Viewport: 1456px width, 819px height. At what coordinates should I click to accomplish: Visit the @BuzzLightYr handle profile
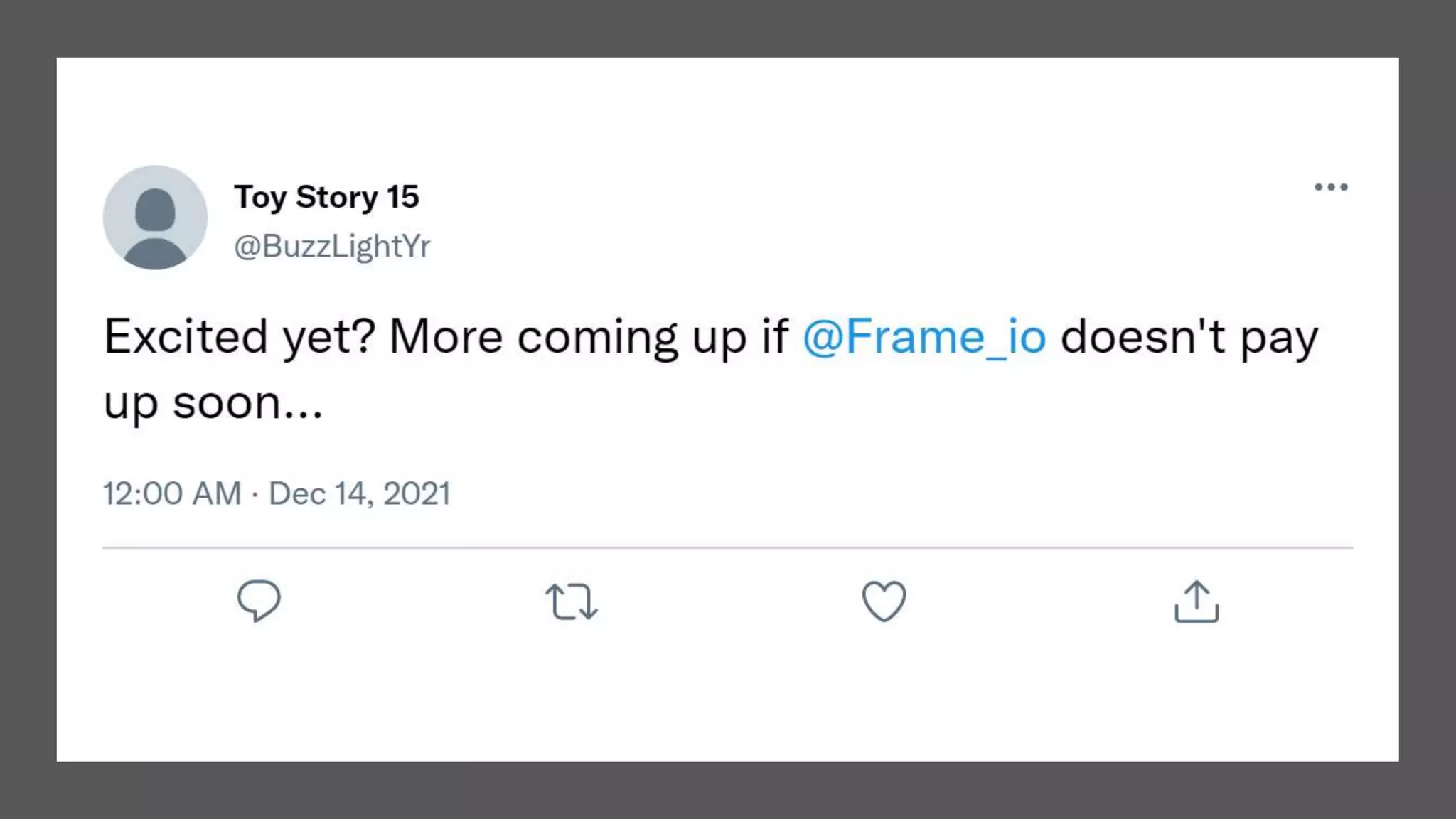click(x=332, y=246)
